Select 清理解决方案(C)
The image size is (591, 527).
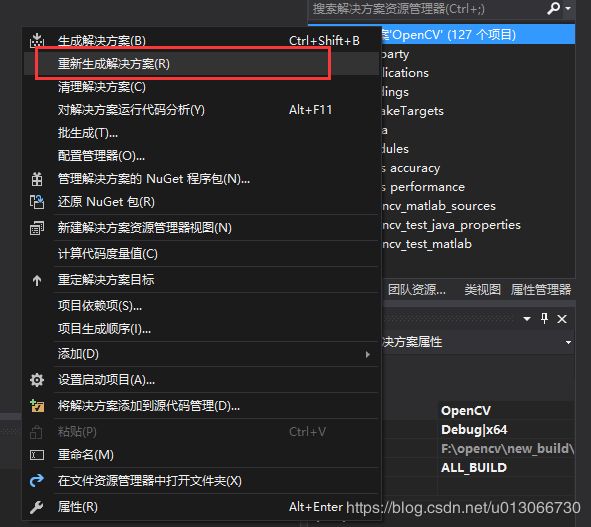pyautogui.click(x=202, y=87)
